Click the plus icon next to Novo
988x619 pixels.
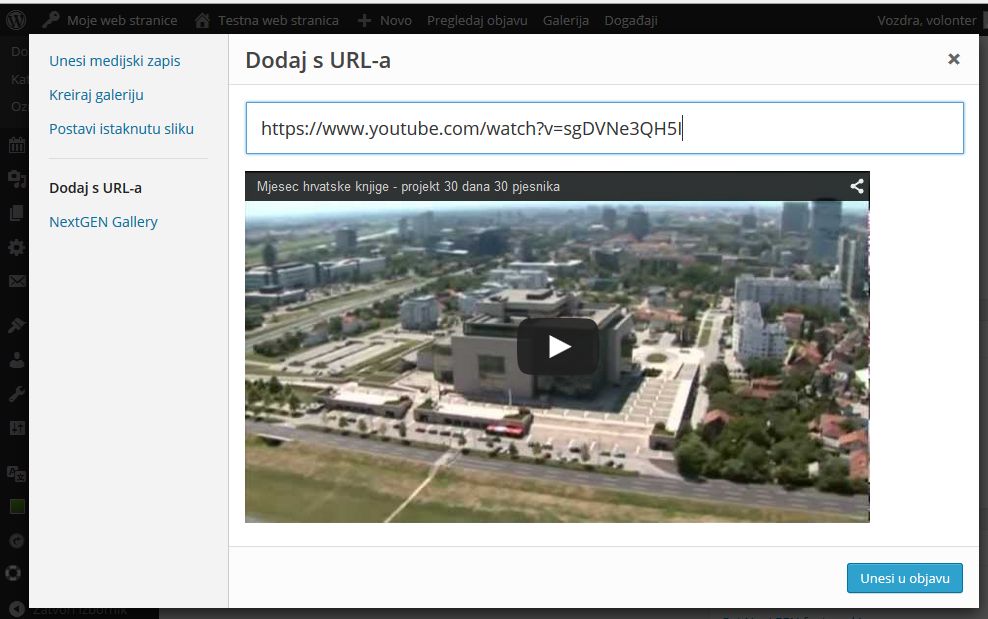tap(364, 21)
